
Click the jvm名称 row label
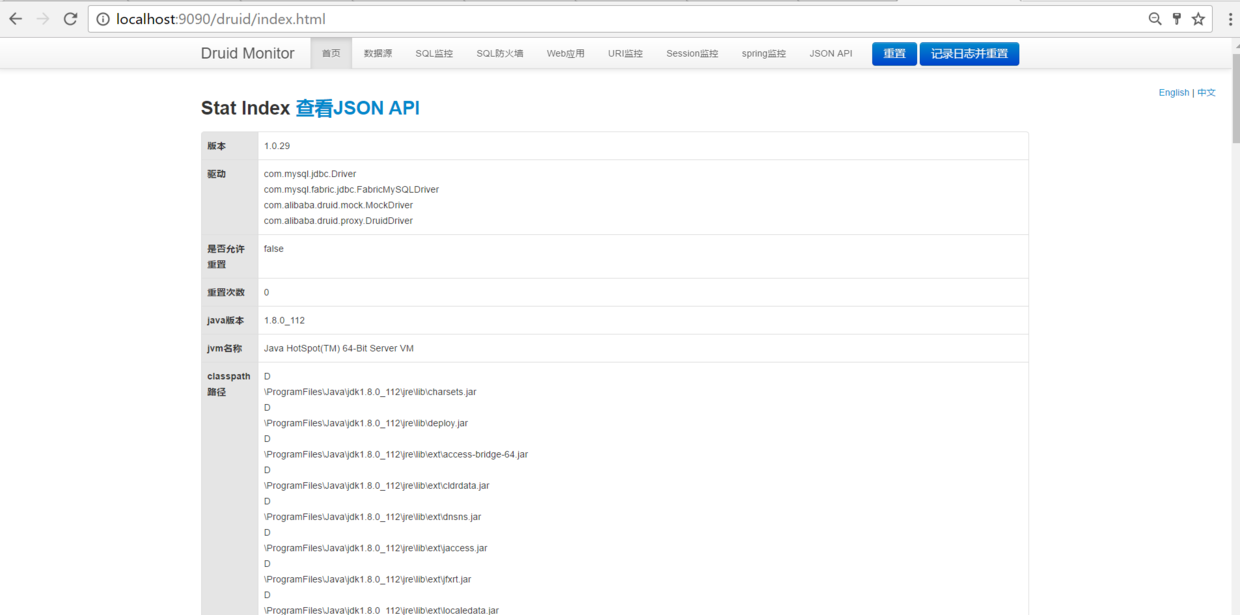click(x=225, y=348)
